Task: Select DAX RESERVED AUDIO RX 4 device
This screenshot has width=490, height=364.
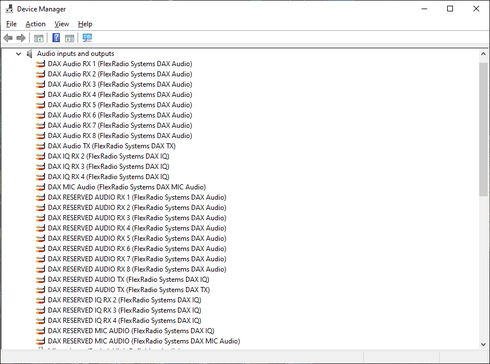Action: (x=137, y=228)
